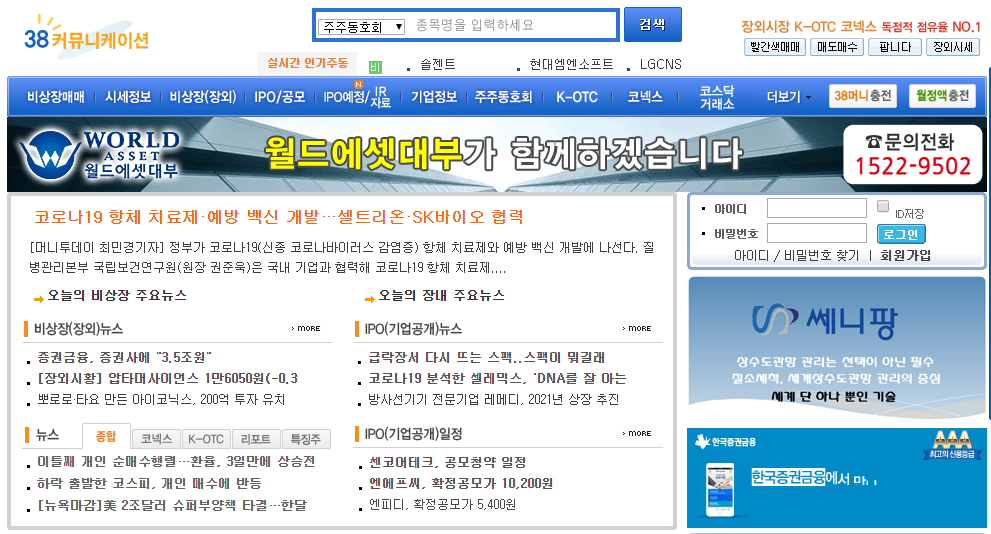Open the news item 하락 출발한 코스피
The width and height of the screenshot is (991, 534).
[149, 483]
